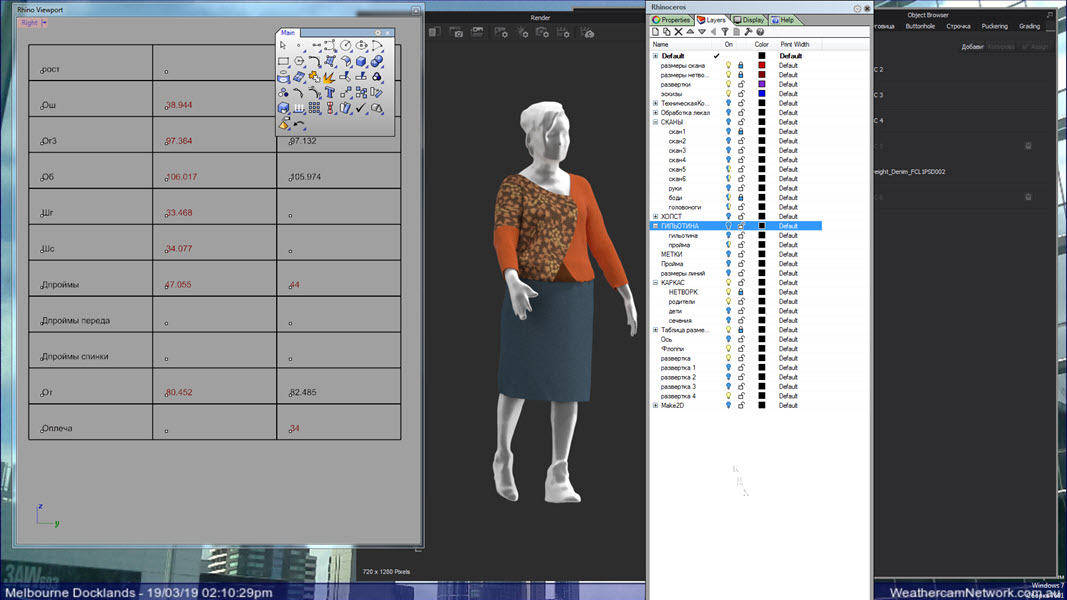This screenshot has height=600, width=1067.
Task: Switch to the Properties tab
Action: coord(672,20)
